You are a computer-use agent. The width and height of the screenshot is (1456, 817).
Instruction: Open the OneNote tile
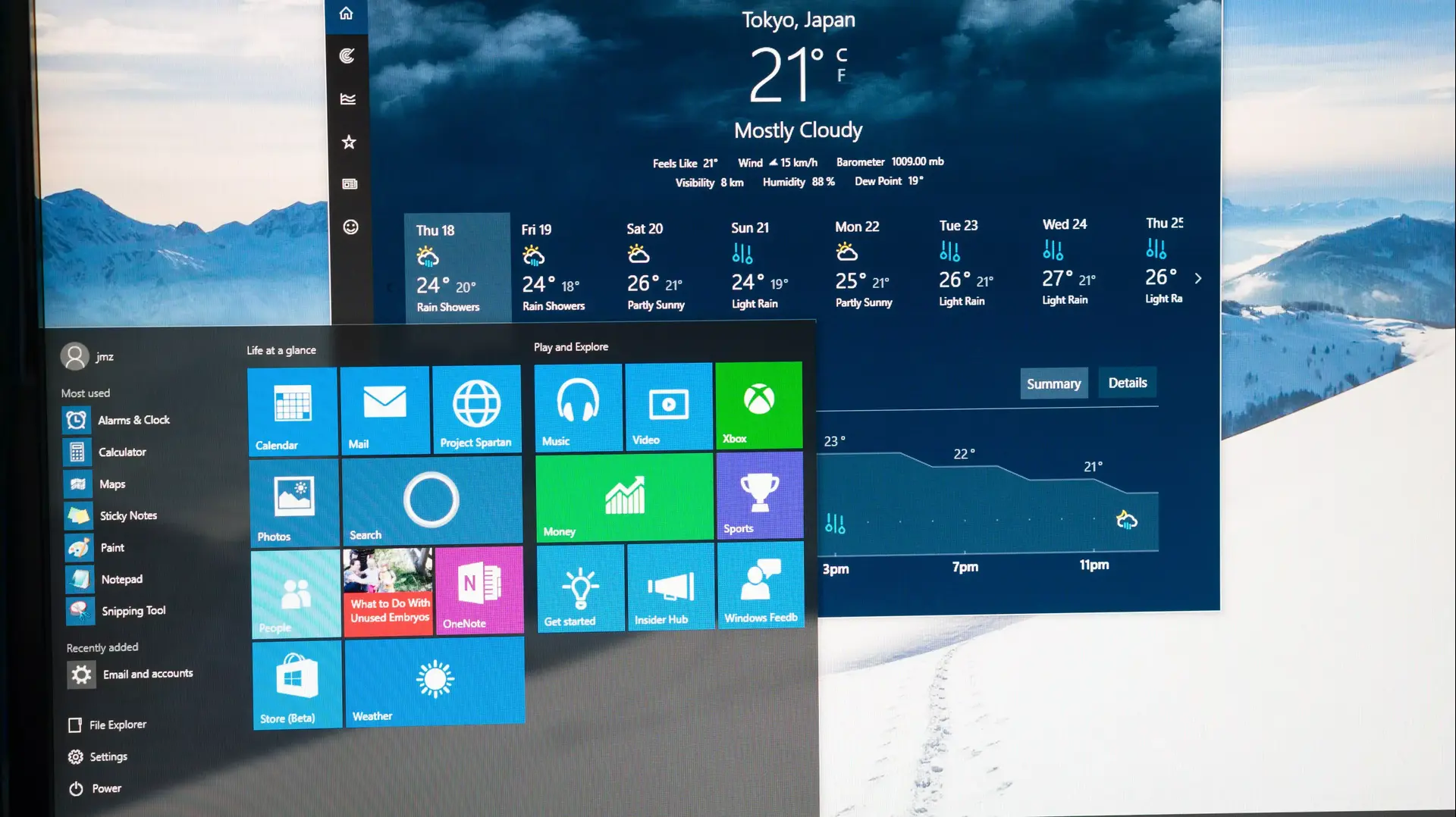pyautogui.click(x=479, y=590)
